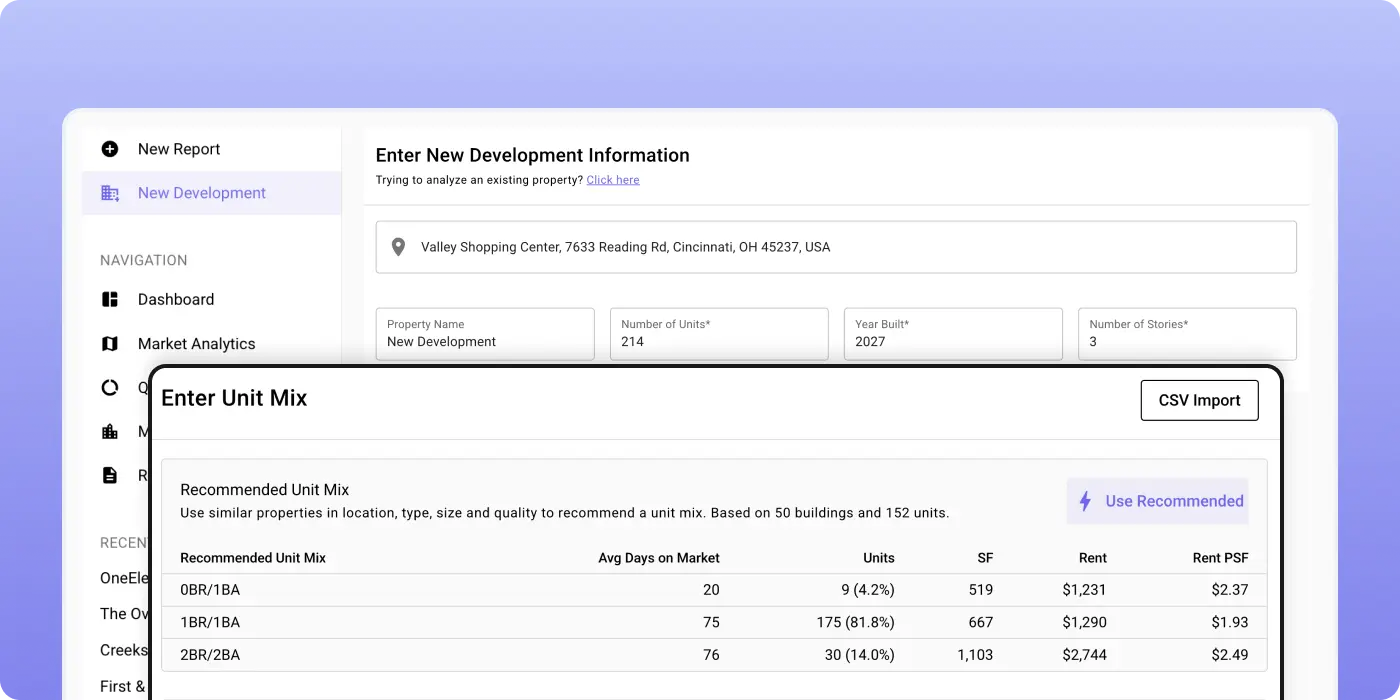
Task: Click the 1,103 SF value
Action: tap(976, 655)
